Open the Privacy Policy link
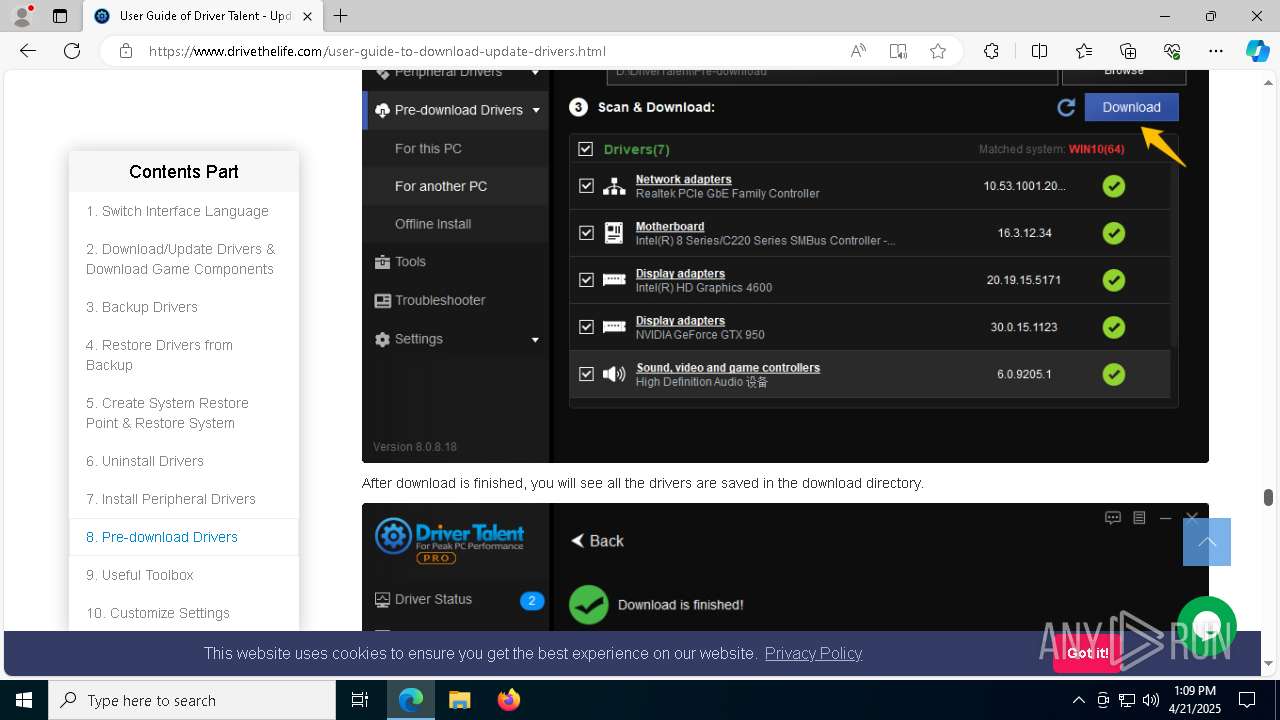Screen dimensions: 1280x720 point(813,653)
